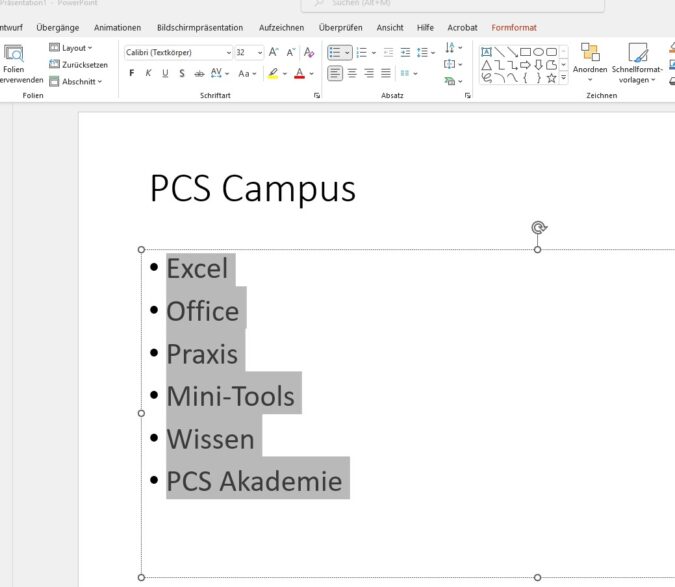Image resolution: width=675 pixels, height=587 pixels.
Task: Expand the shapes gallery more button
Action: point(564,78)
